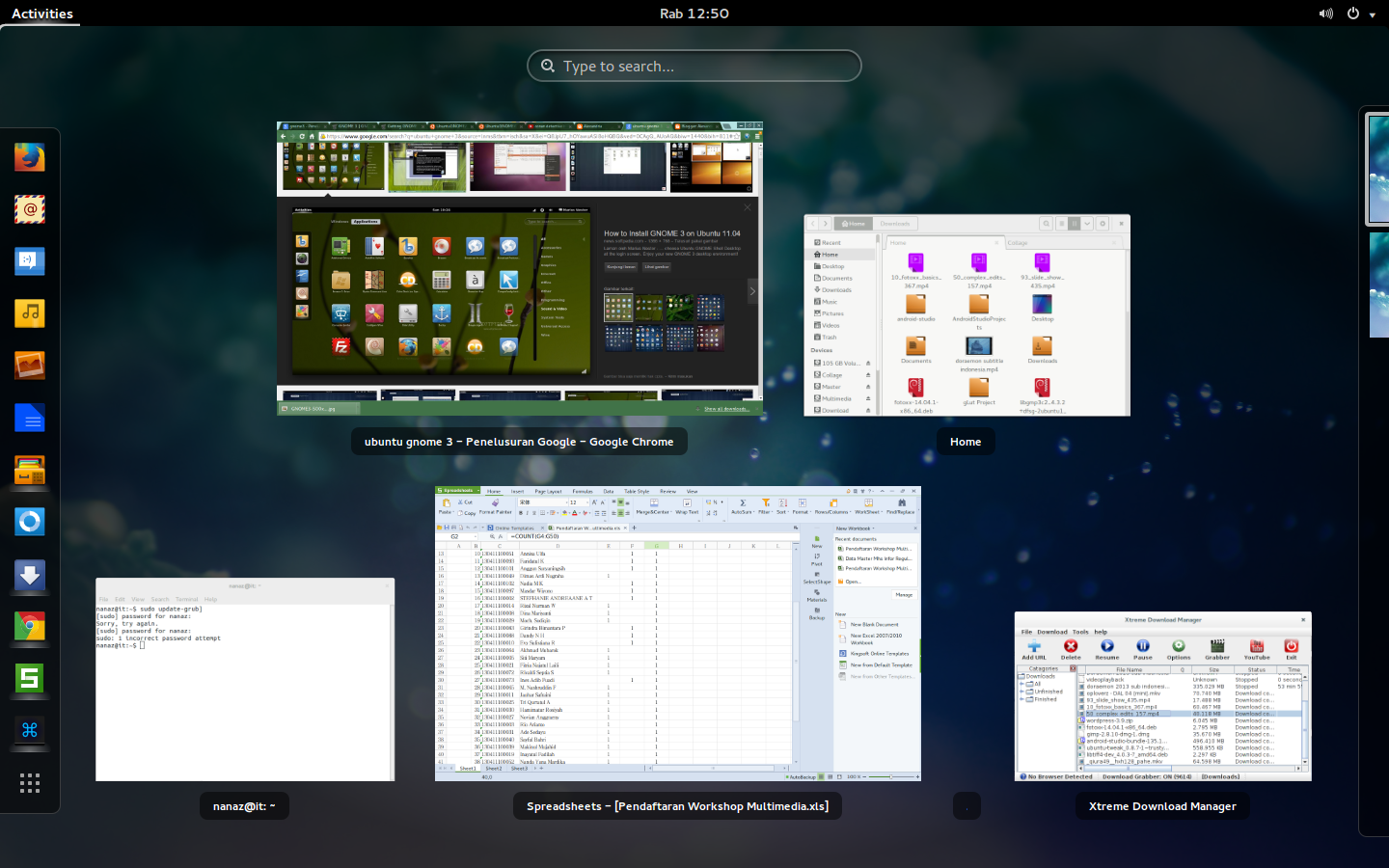
Task: Open the Tools menu in Xtreme Download Manager
Action: click(1079, 632)
